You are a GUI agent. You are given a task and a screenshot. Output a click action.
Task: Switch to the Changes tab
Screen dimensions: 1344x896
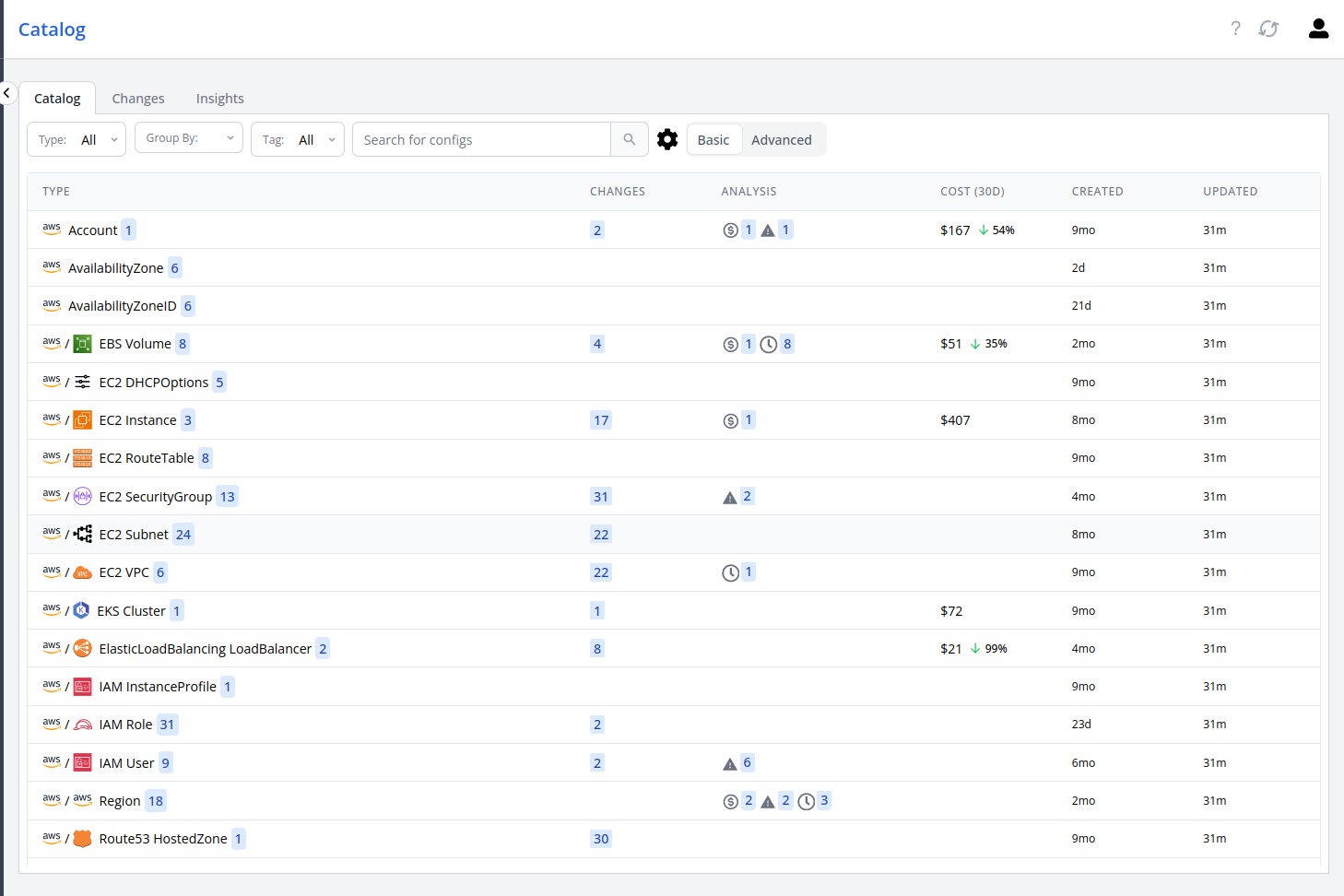pos(138,99)
